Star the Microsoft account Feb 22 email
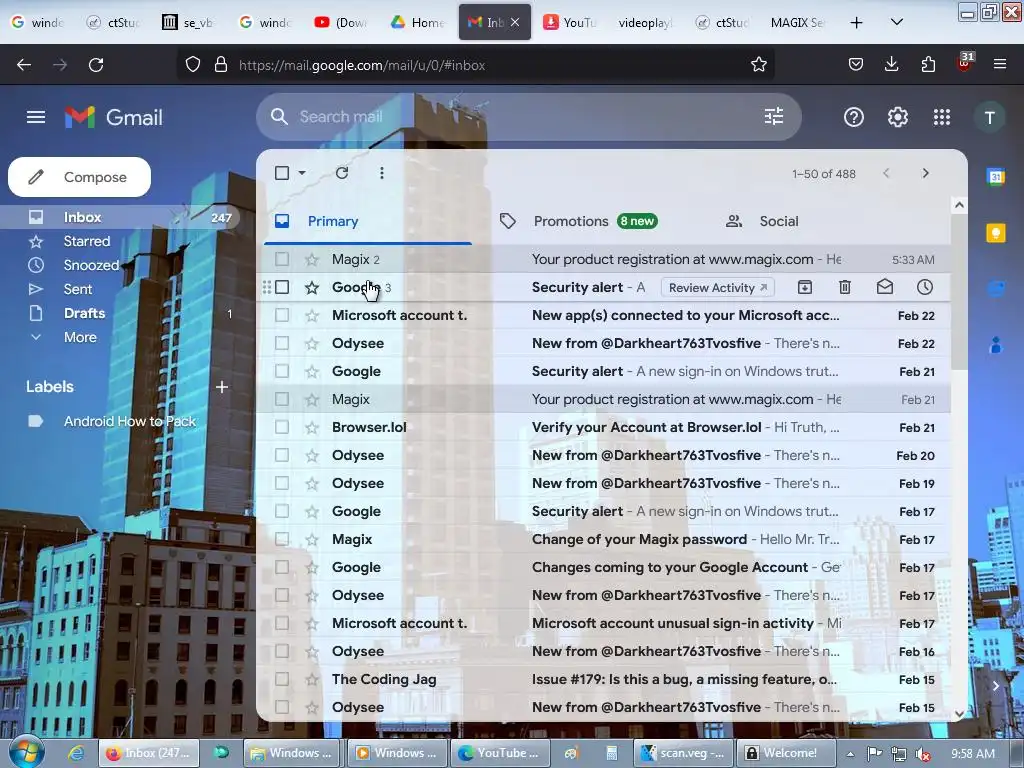This screenshot has width=1024, height=768. [x=312, y=315]
